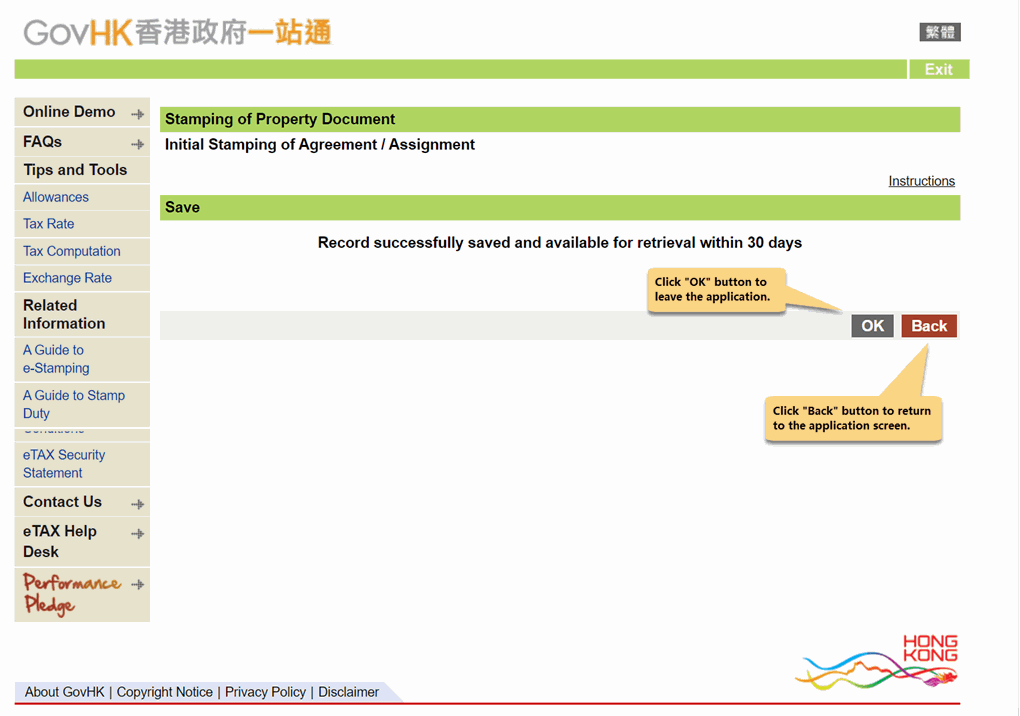Open the Tax Computation page
Screen dimensions: 1020x716
(x=71, y=251)
